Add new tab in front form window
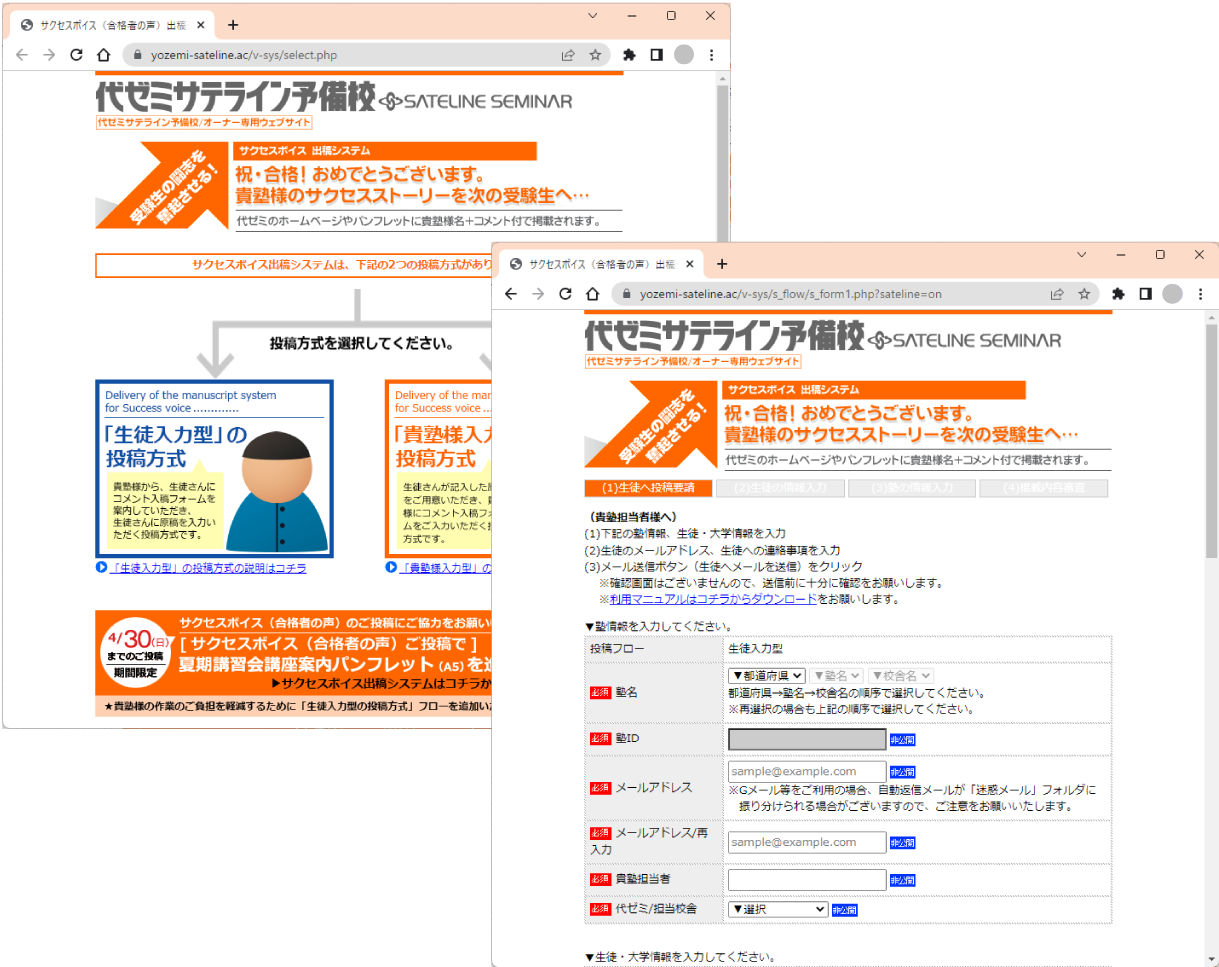Screen dimensions: 1219x967 click(x=722, y=264)
